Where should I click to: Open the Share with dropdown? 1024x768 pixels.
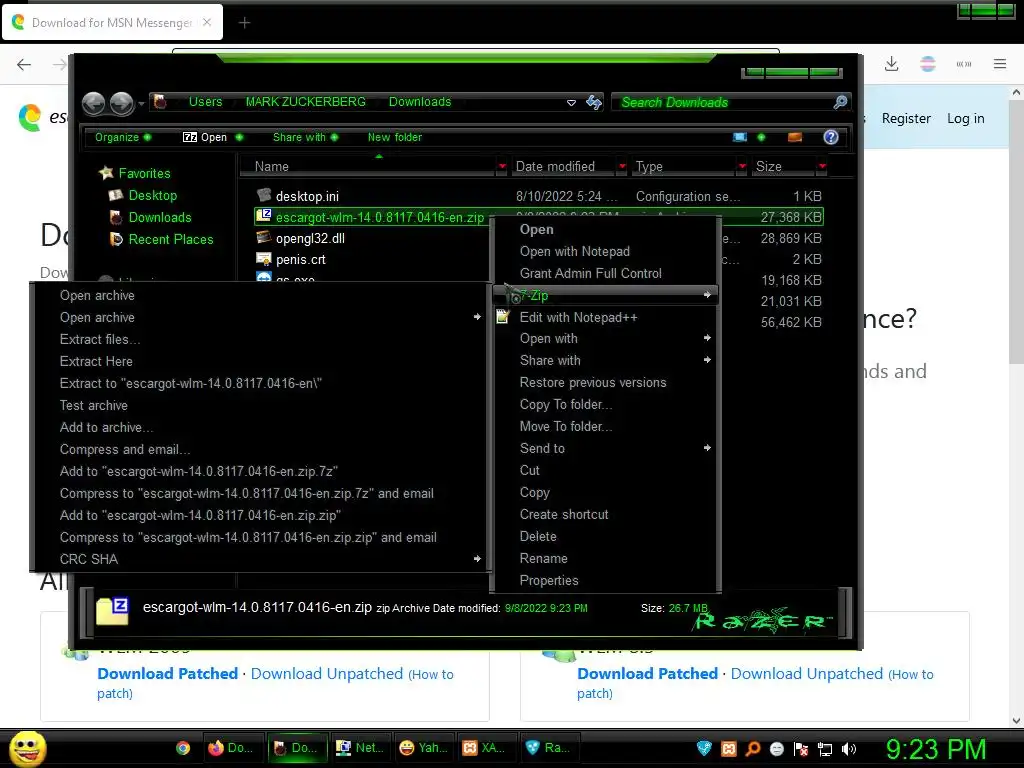click(305, 137)
